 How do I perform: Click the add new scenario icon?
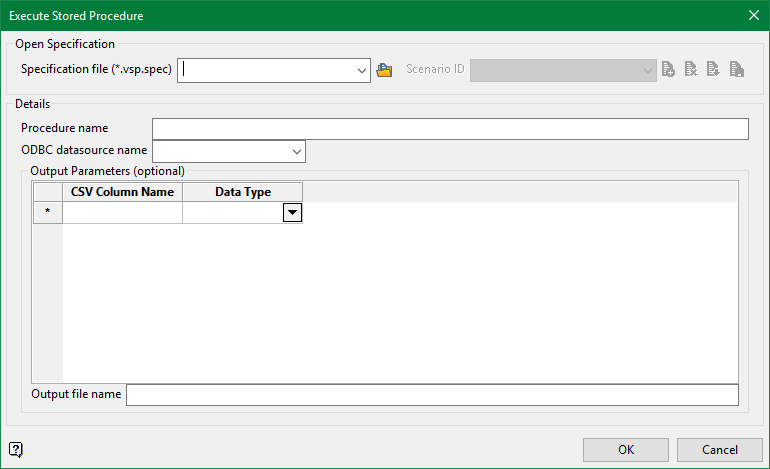tap(668, 69)
